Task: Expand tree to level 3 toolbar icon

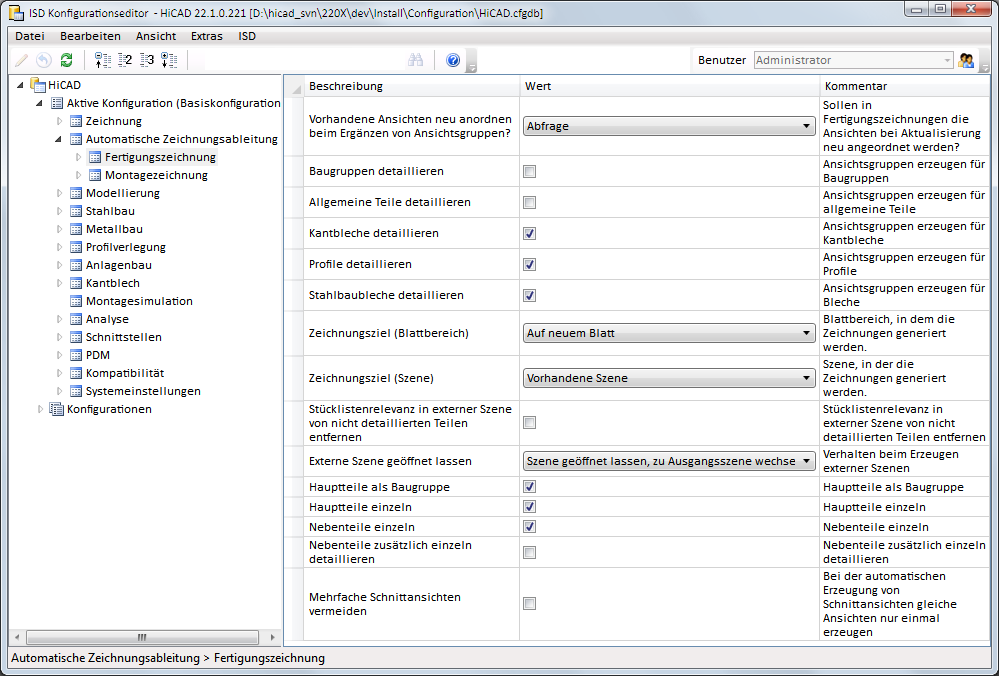Action: click(x=146, y=60)
